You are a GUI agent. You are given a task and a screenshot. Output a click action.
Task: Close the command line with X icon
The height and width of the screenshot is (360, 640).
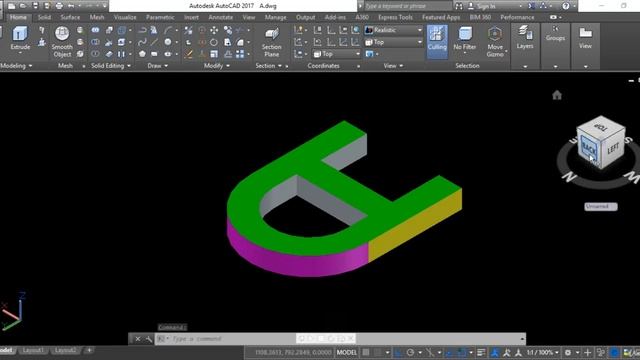point(138,339)
